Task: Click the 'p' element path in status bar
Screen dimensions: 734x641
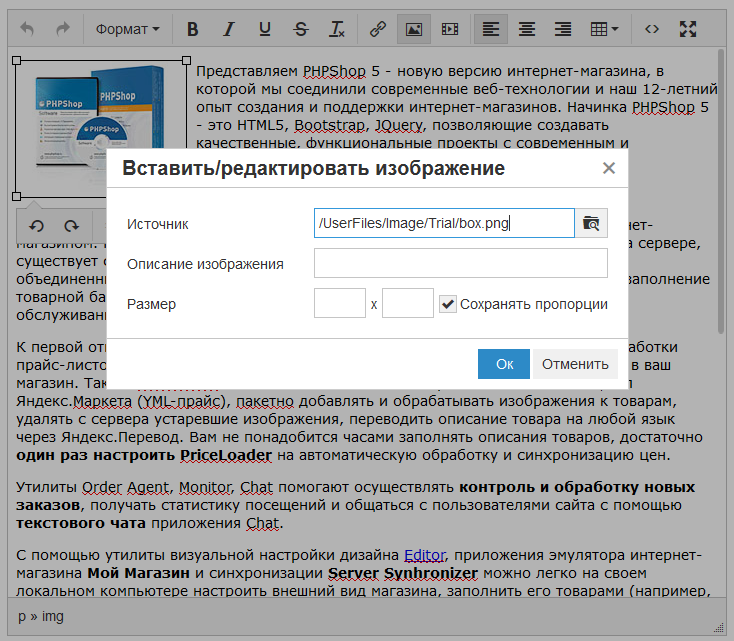Action: 22,617
